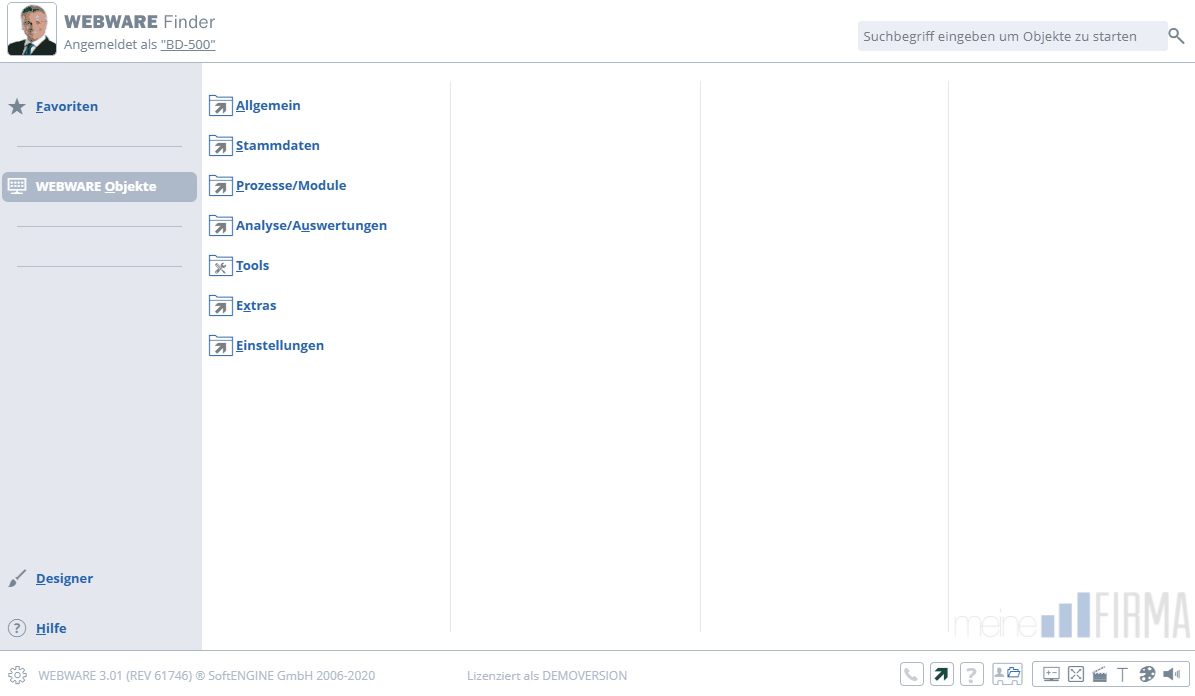
Task: Open the color palette icon
Action: pyautogui.click(x=1147, y=675)
